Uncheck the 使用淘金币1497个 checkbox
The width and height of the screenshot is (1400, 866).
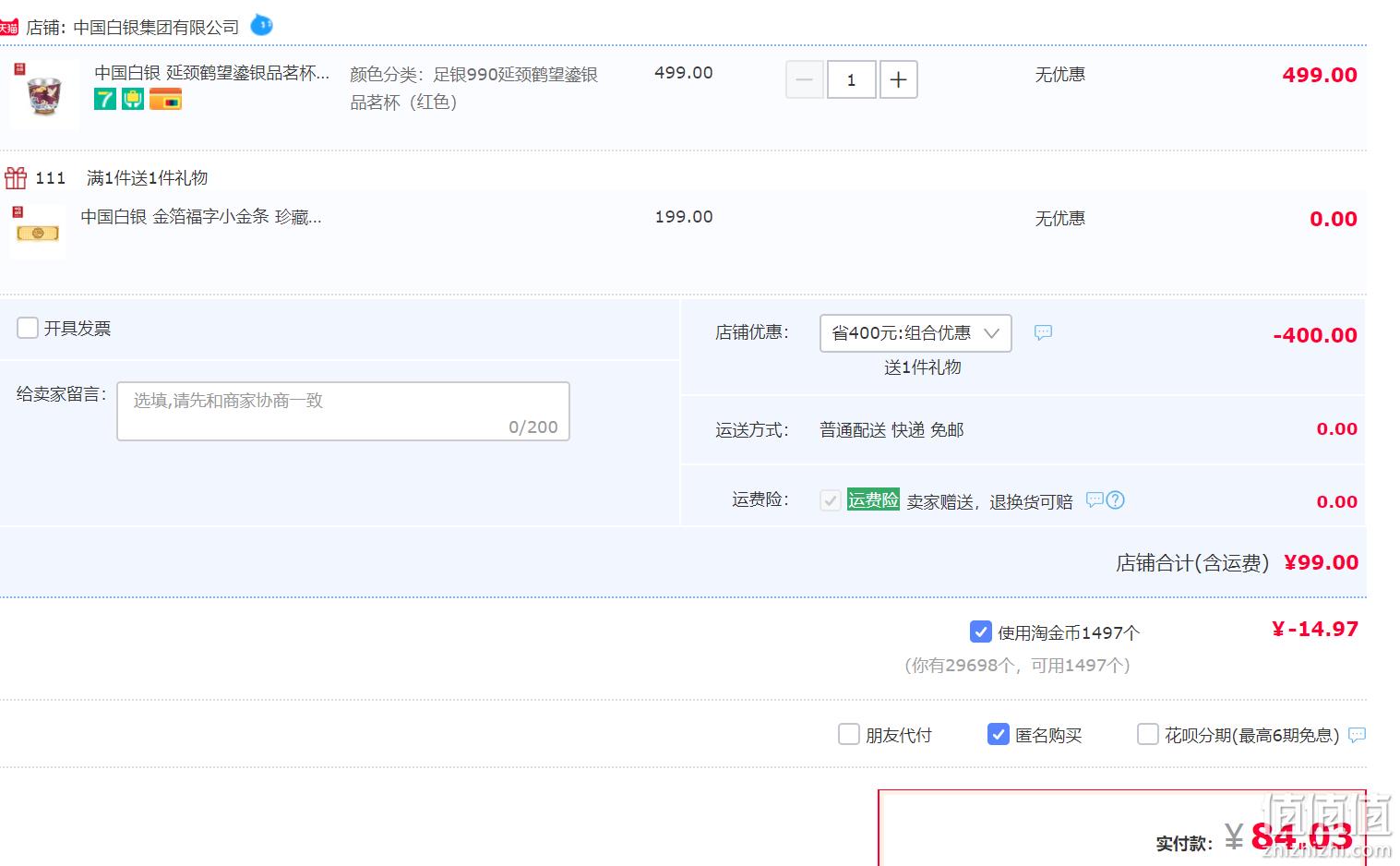tap(981, 631)
